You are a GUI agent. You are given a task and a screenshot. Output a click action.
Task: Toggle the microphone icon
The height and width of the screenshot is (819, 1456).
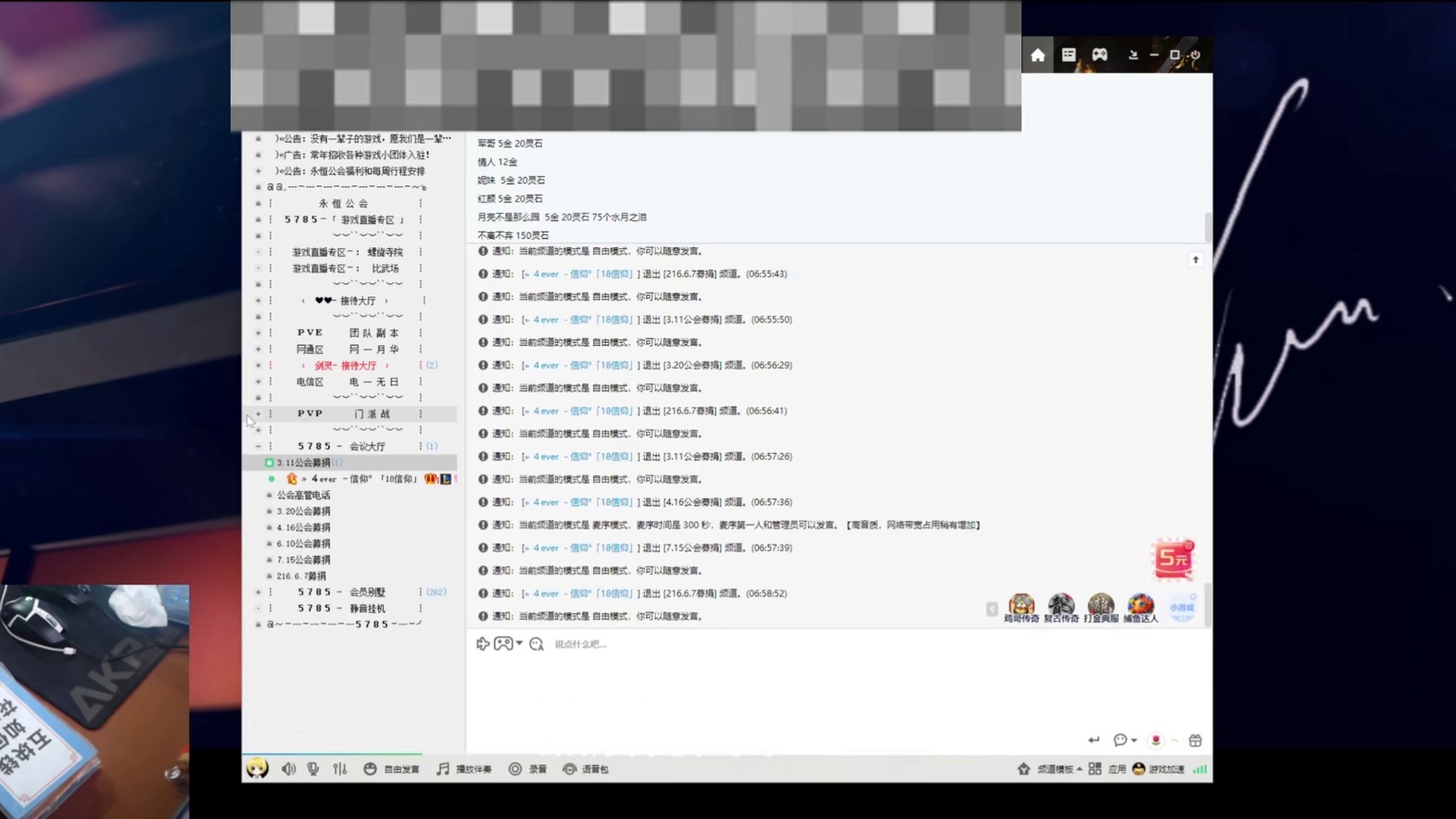[313, 769]
